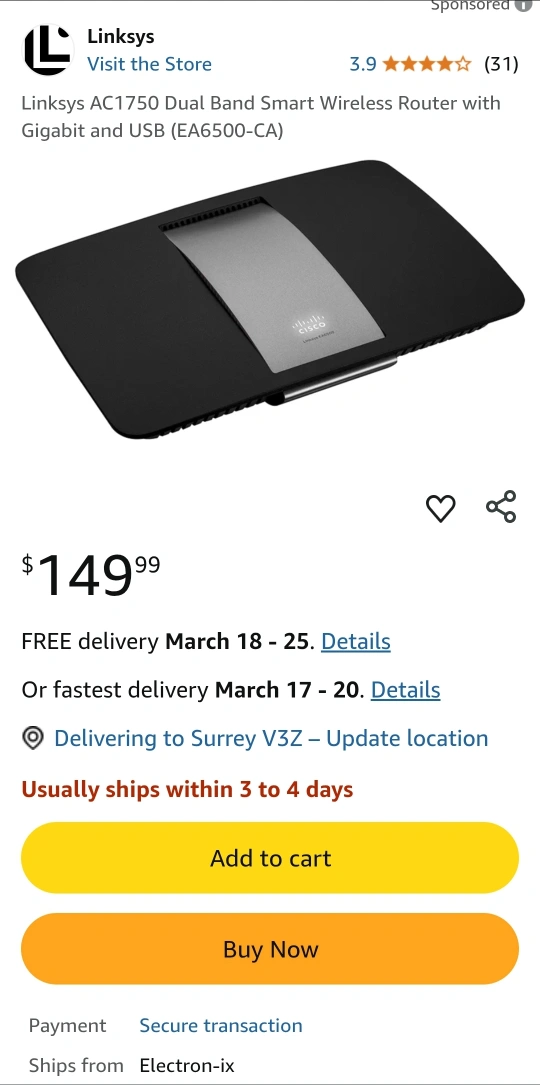The image size is (540, 1085).
Task: Click Add to cart button
Action: (270, 858)
